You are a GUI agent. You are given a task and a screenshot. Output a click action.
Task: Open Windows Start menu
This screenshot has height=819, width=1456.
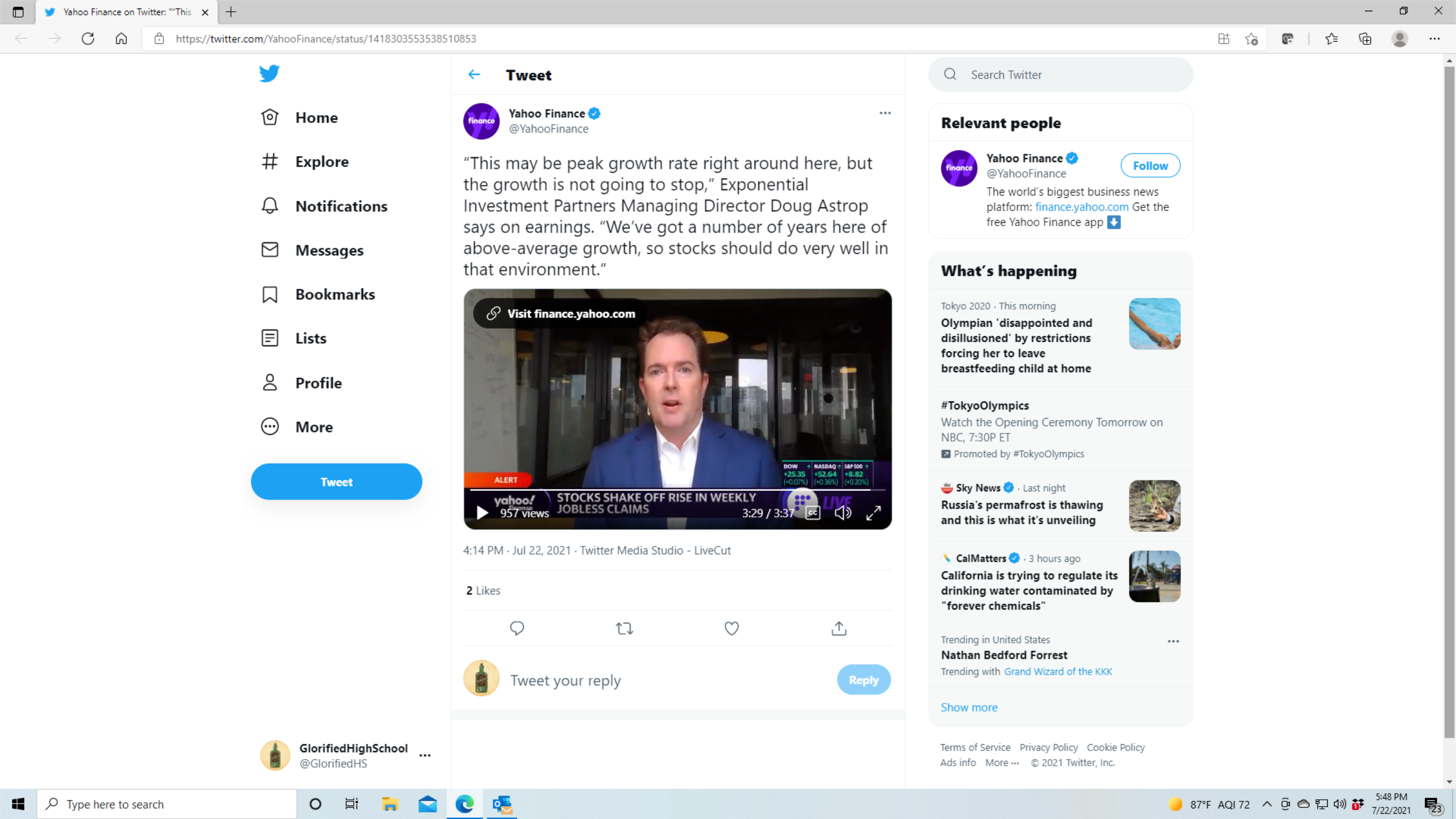pos(18,803)
